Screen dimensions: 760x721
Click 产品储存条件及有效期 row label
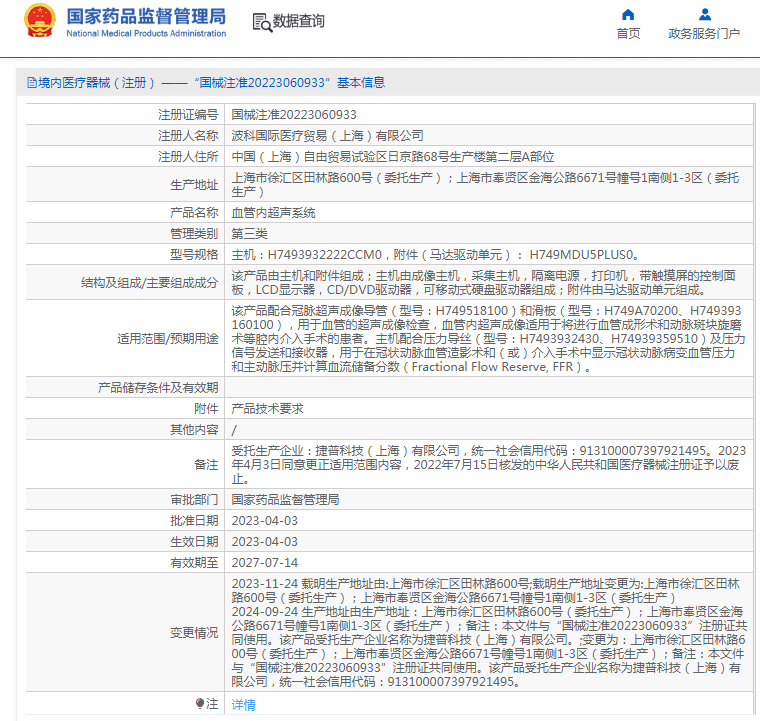pyautogui.click(x=158, y=388)
